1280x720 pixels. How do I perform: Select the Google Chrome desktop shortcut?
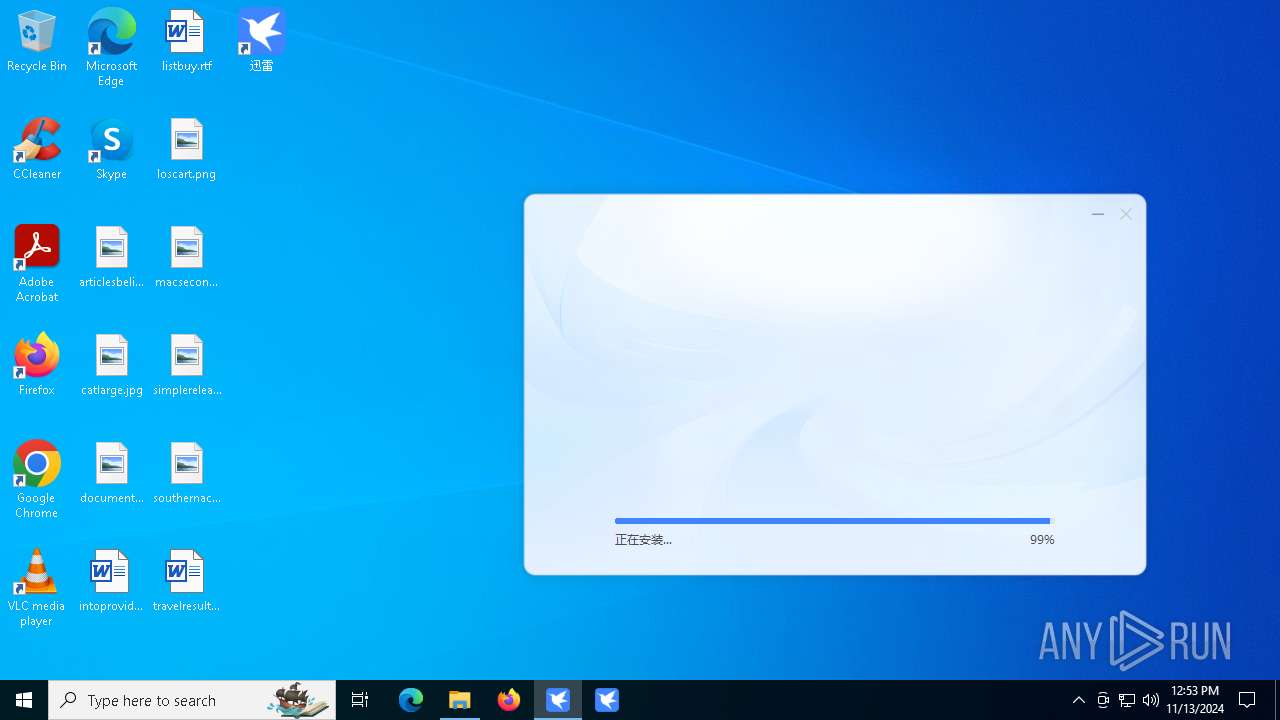(x=37, y=480)
